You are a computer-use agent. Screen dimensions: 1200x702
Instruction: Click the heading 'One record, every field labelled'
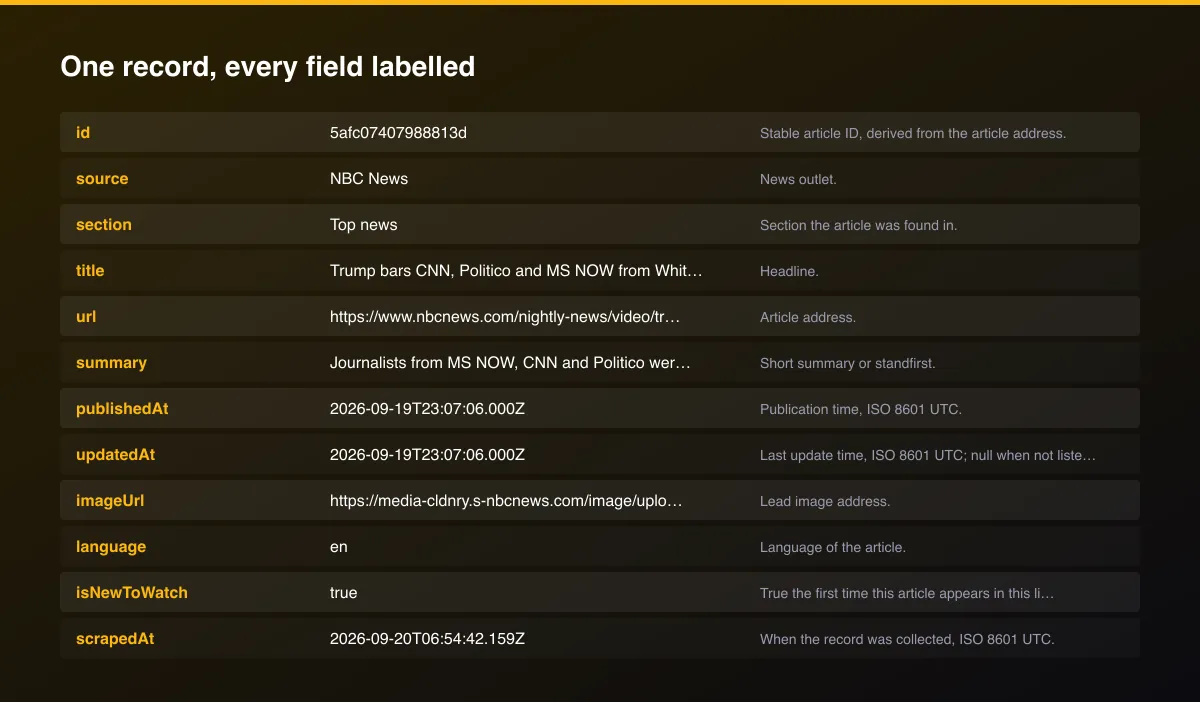point(267,66)
